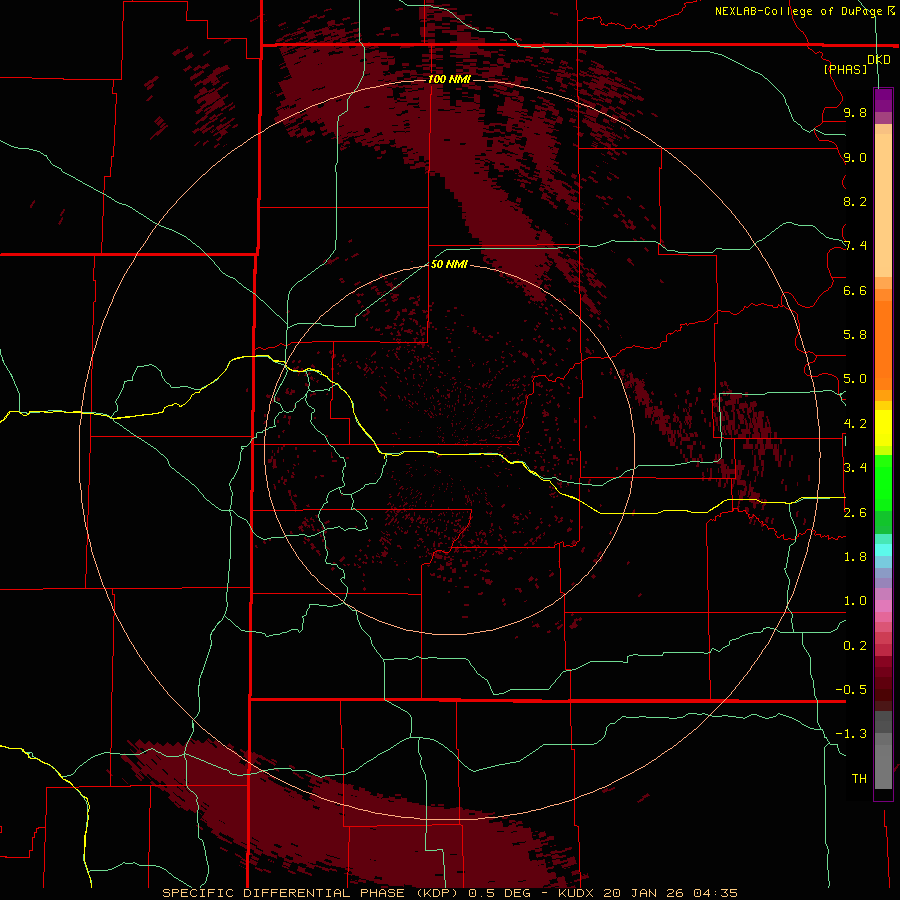This screenshot has height=900, width=900.
Task: Click the 1.0 value on color scale
Action: pyautogui.click(x=855, y=601)
